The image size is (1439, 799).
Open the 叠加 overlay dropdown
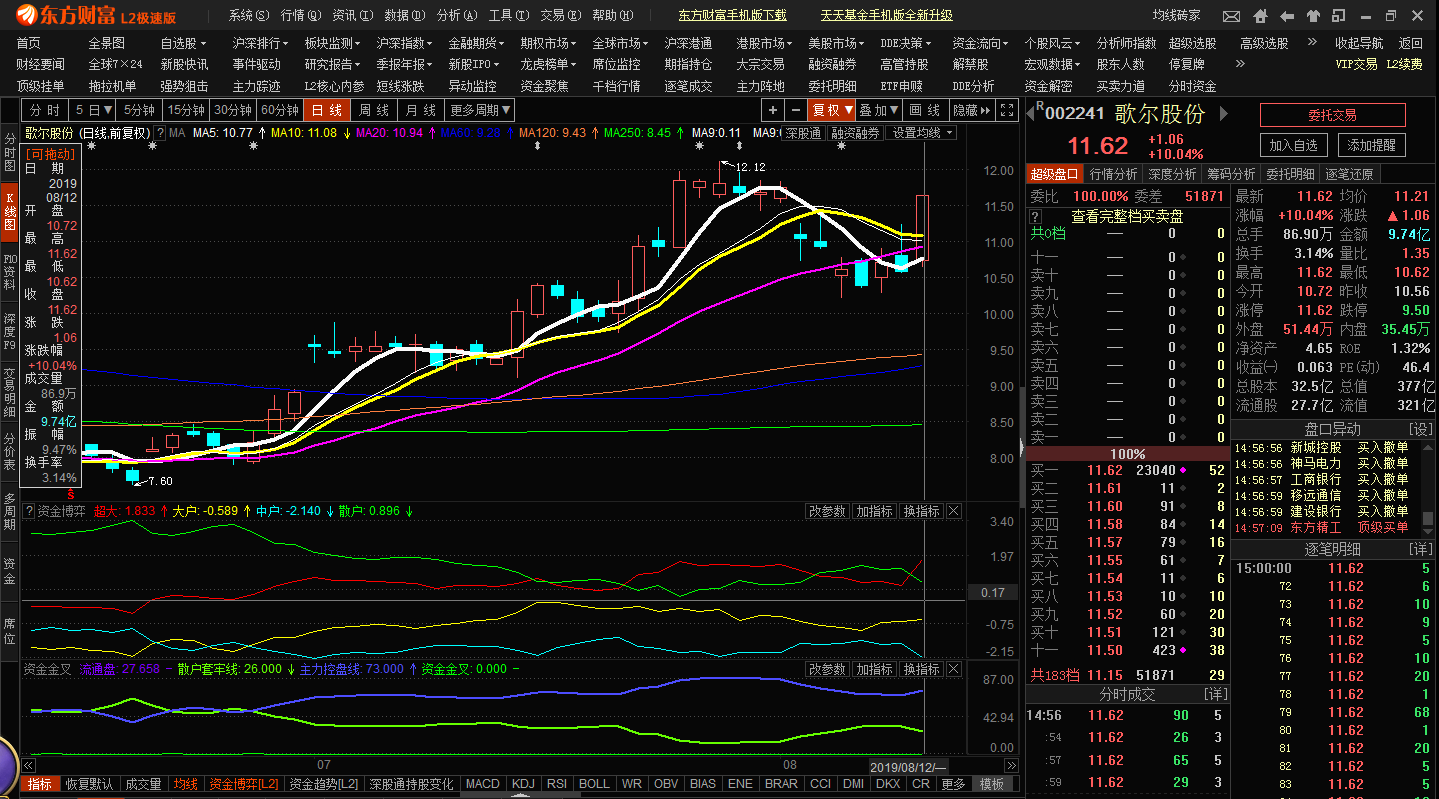[x=880, y=110]
